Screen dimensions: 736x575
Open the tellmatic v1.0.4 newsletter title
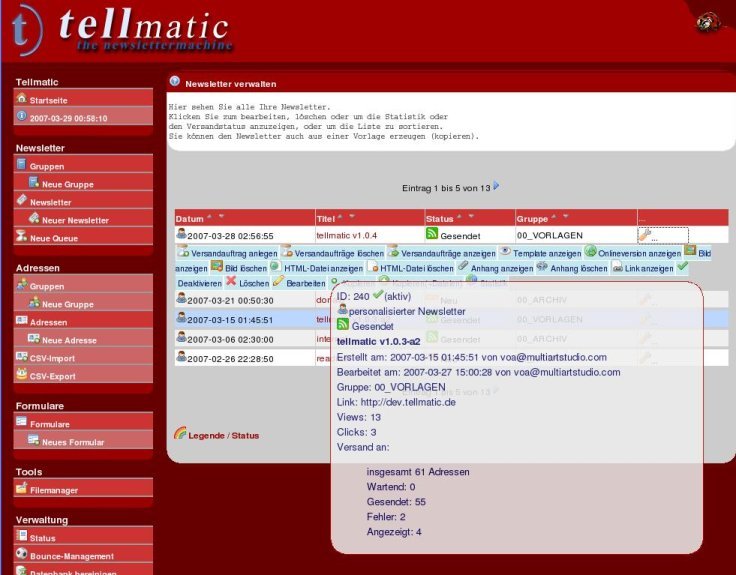tap(346, 235)
